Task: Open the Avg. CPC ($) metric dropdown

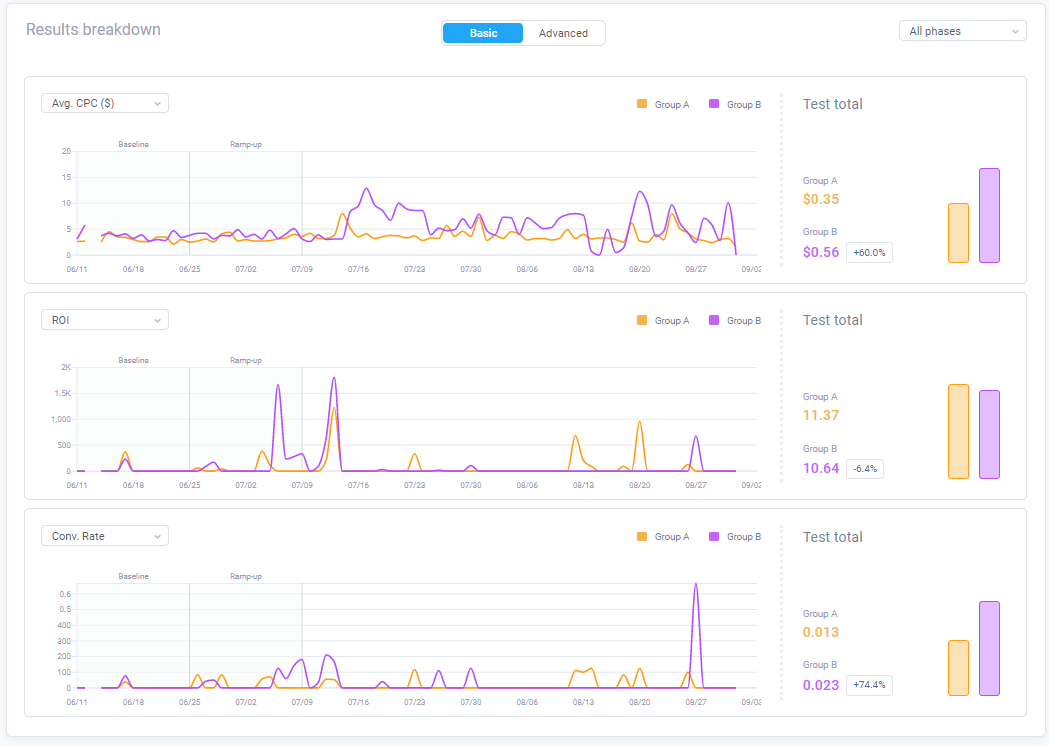Action: pos(105,103)
